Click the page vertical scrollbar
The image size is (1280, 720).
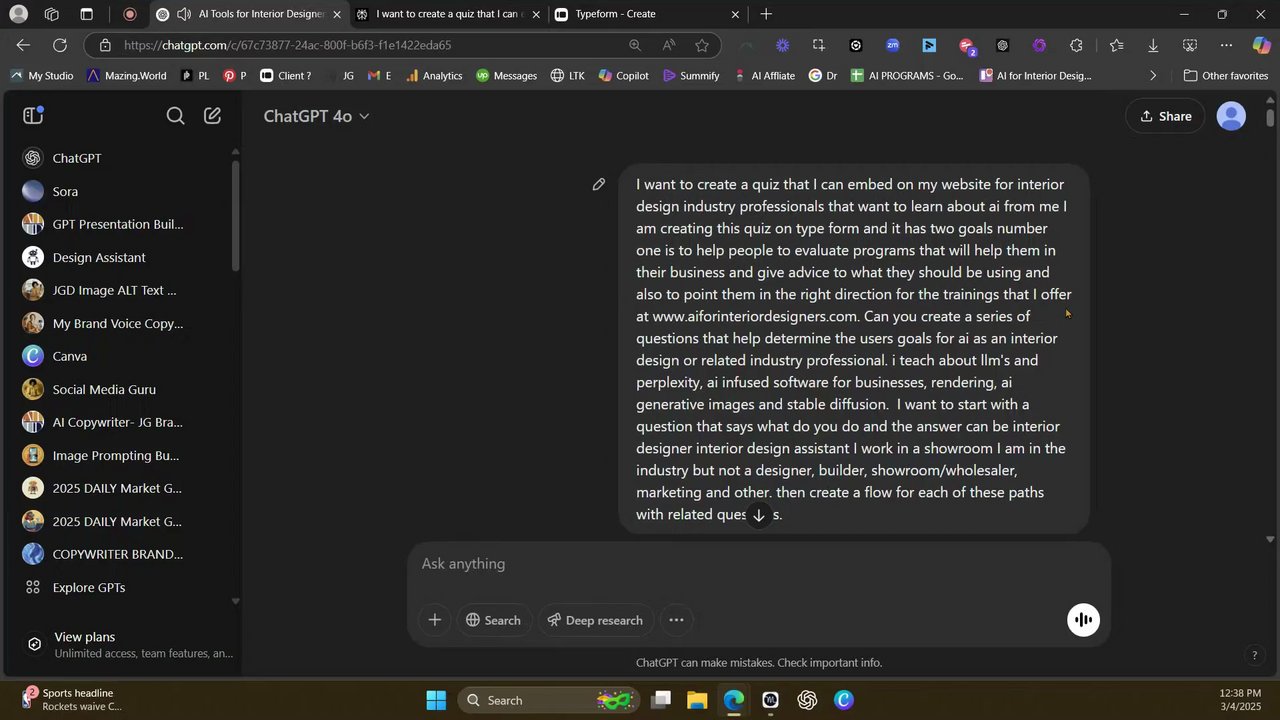click(1271, 118)
